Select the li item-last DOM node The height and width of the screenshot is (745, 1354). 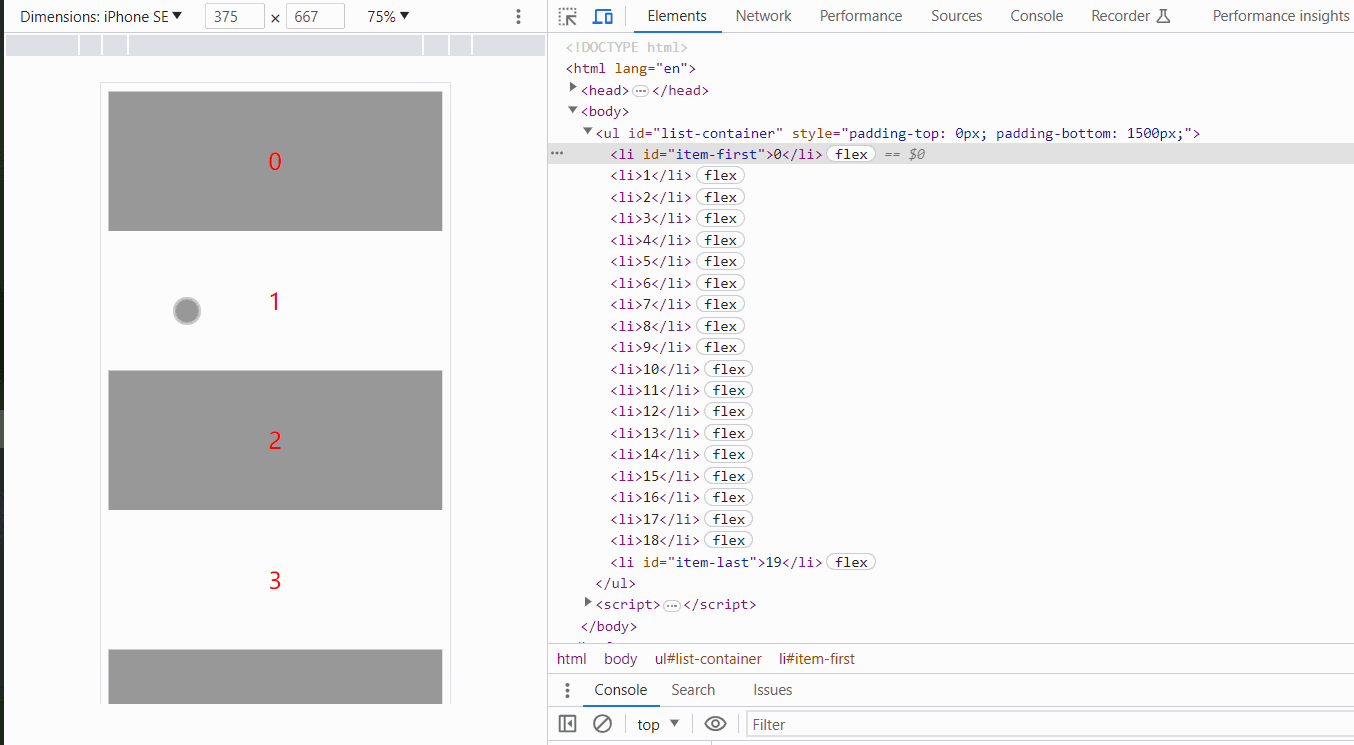pos(716,562)
